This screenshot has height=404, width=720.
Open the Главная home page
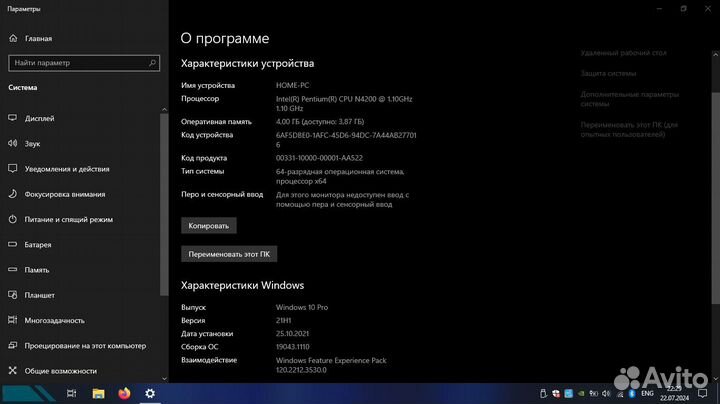pos(30,39)
